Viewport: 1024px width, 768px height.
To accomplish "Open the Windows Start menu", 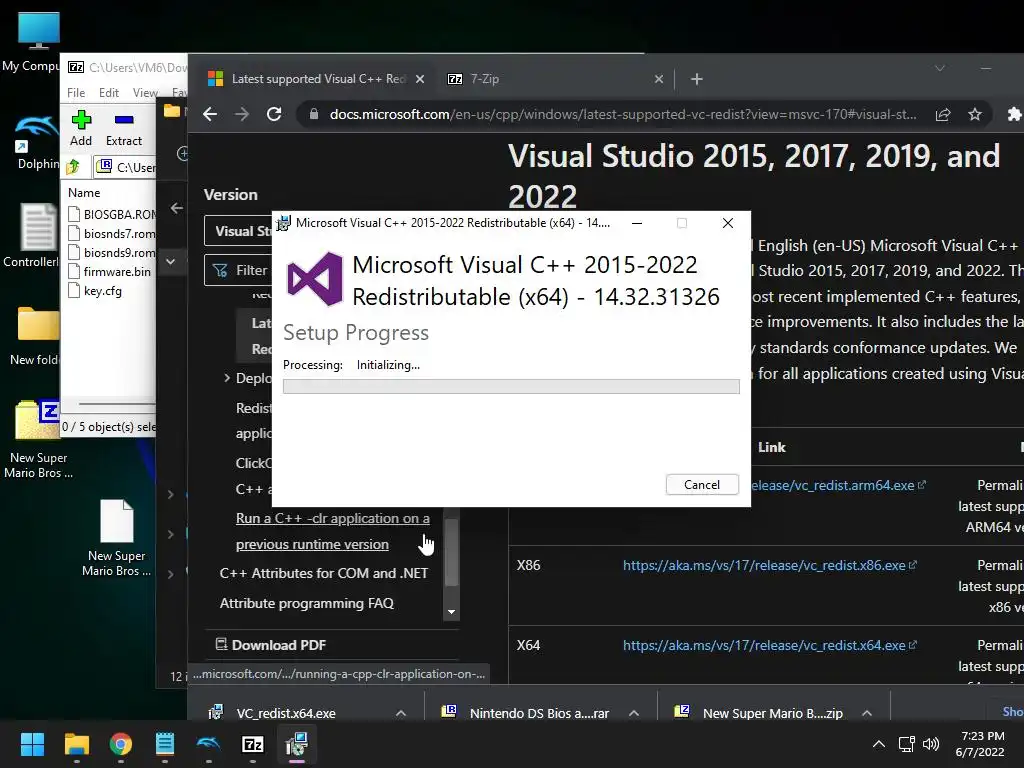I will pyautogui.click(x=32, y=744).
